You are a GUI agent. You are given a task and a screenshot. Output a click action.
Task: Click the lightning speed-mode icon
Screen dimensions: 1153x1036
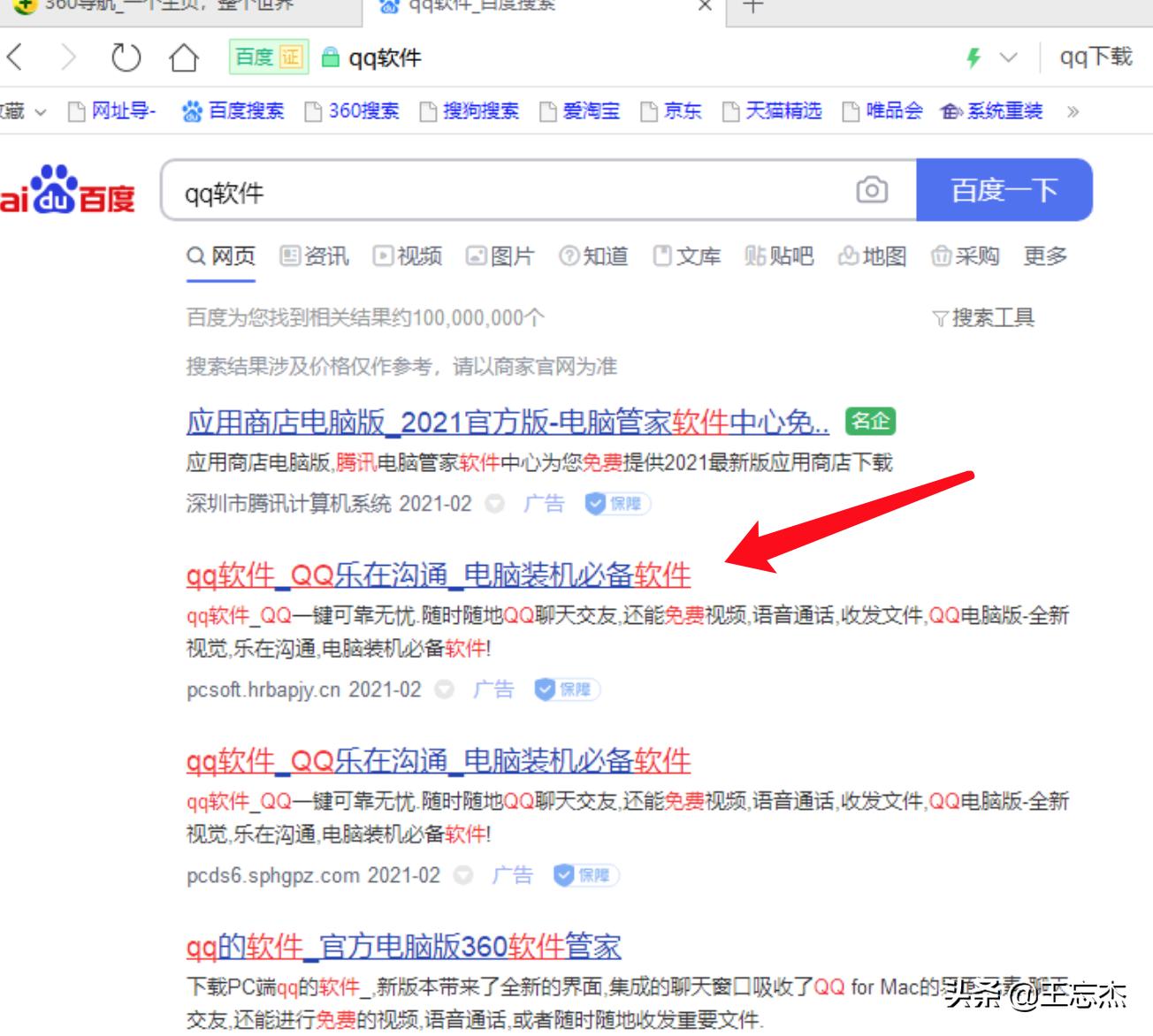click(x=973, y=57)
